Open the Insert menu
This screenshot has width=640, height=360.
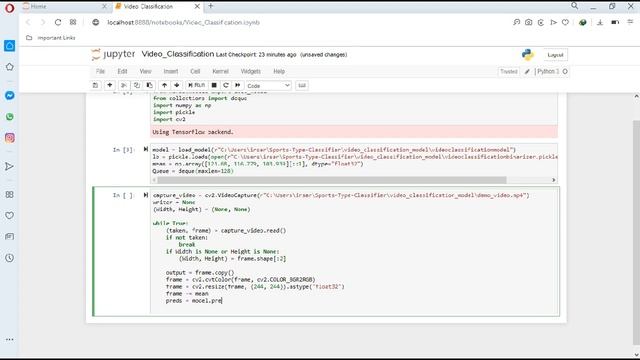point(171,71)
